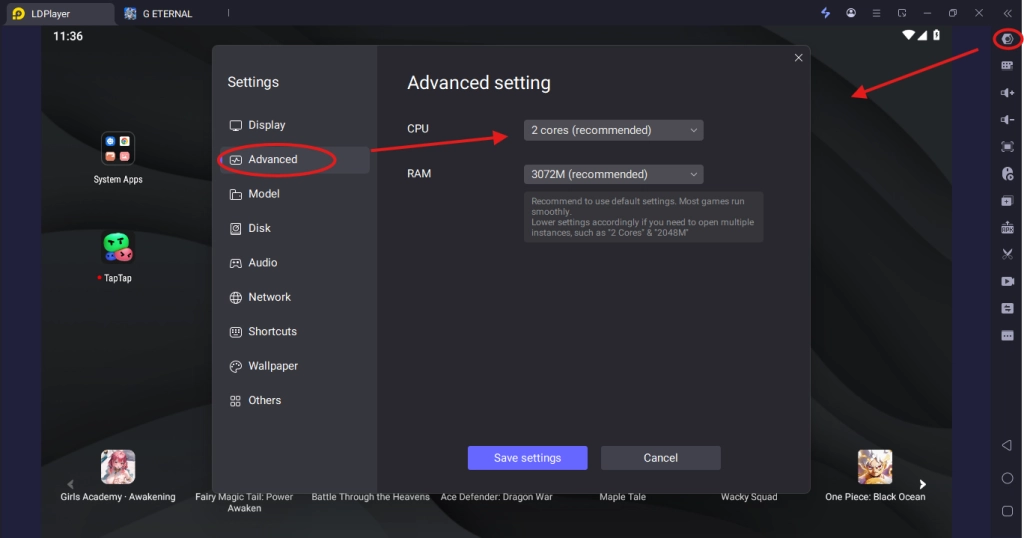
Task: Click Cancel button
Action: tap(661, 458)
